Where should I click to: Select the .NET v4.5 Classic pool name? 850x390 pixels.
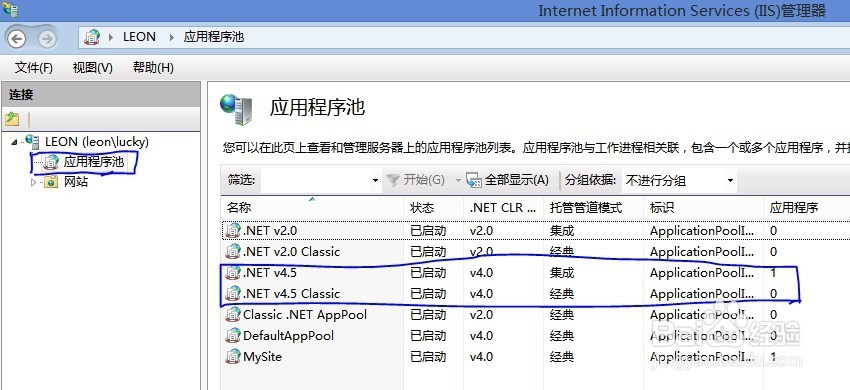click(292, 293)
